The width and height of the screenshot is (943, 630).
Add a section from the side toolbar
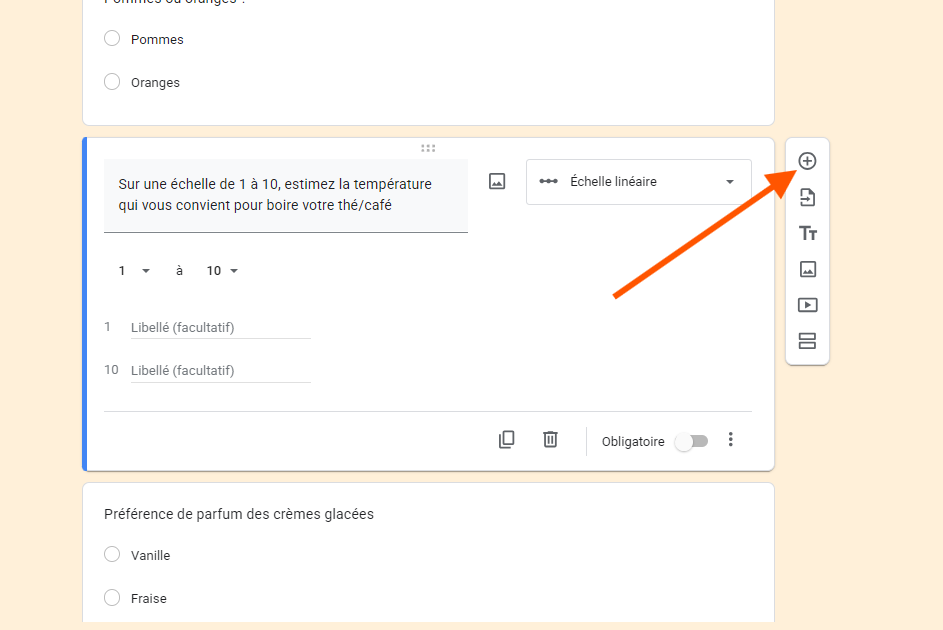coord(807,341)
